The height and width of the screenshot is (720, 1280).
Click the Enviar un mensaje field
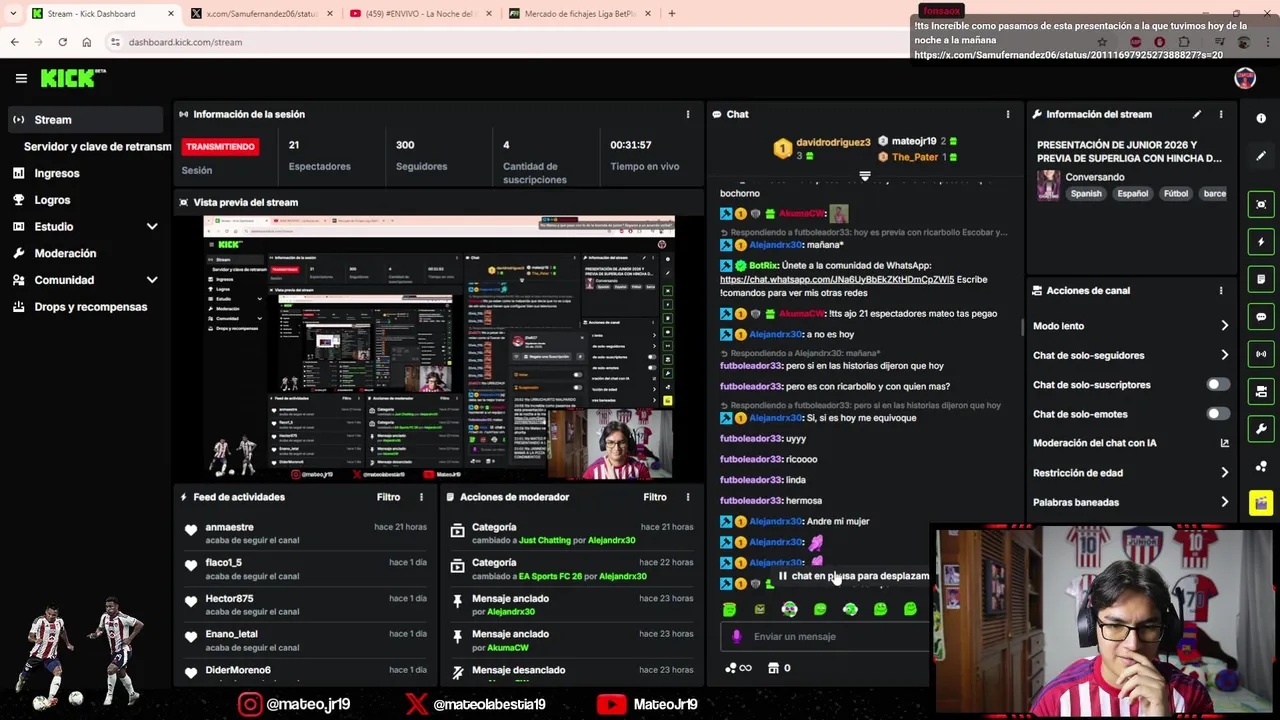pos(825,636)
